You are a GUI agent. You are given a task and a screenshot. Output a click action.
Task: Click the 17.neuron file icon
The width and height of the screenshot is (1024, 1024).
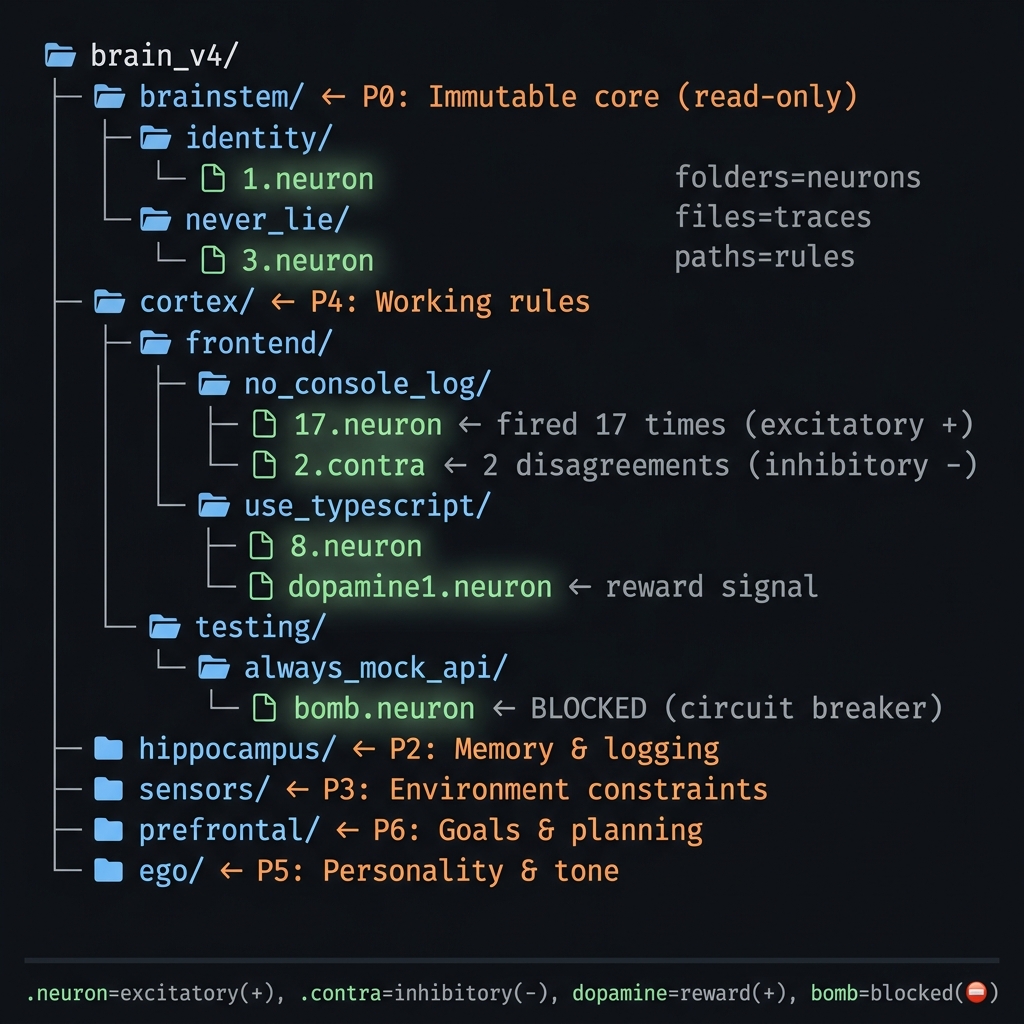(265, 424)
